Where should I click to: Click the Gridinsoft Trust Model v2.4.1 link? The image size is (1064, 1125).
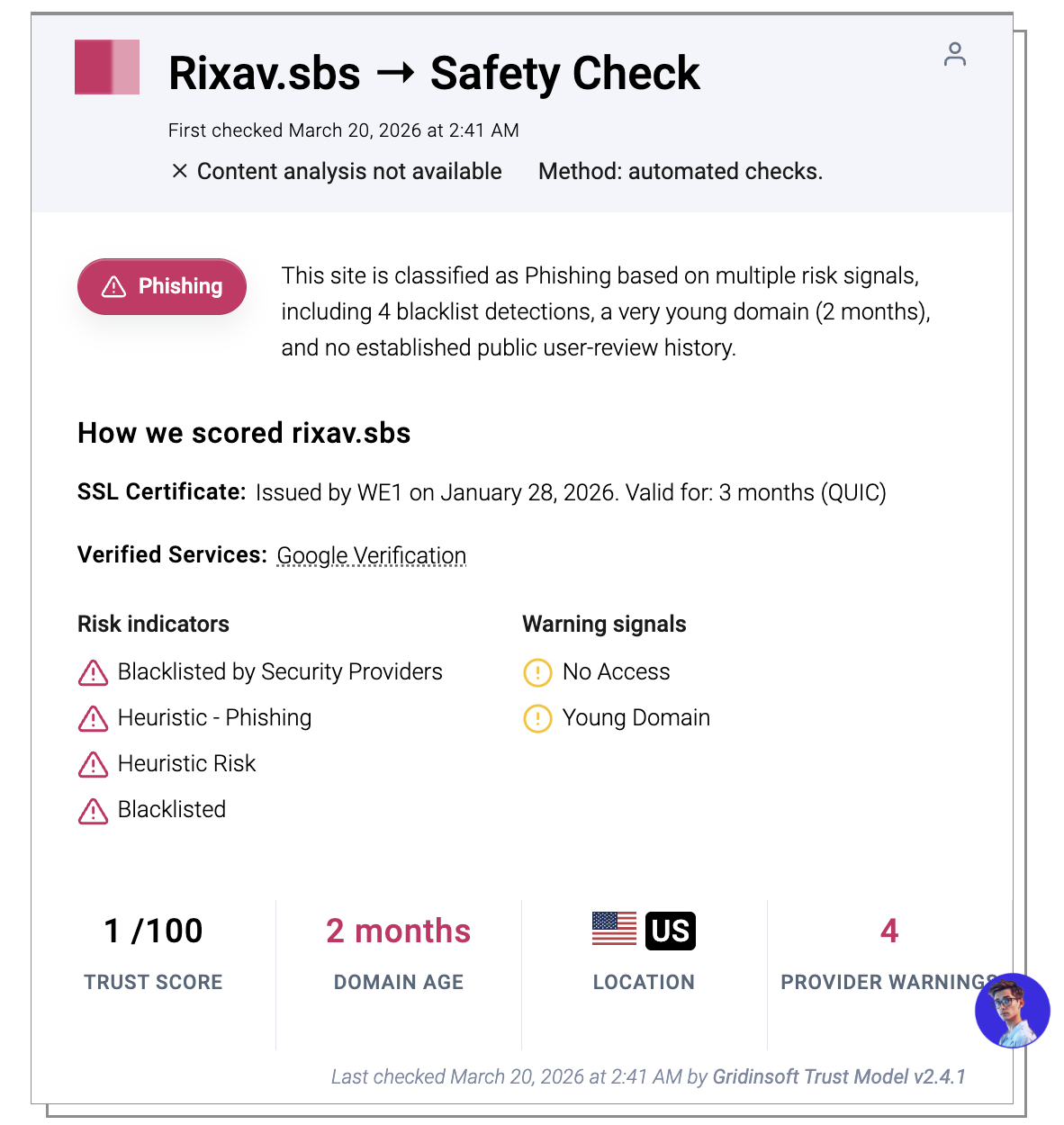(838, 1076)
